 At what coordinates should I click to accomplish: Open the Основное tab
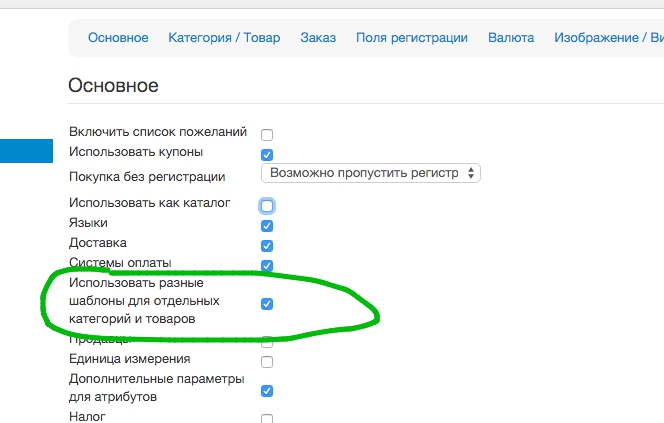118,38
